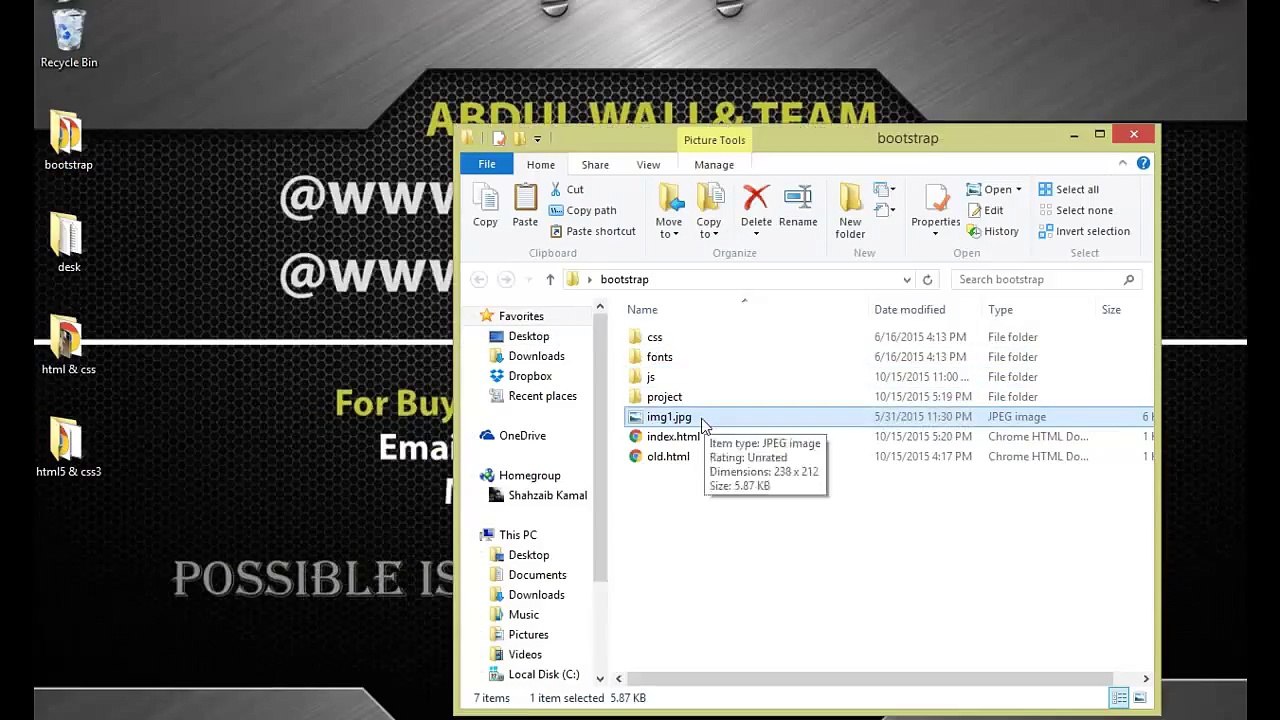Click the horizontal scrollbar in file list
Screen dimensions: 1280x720
(868, 679)
